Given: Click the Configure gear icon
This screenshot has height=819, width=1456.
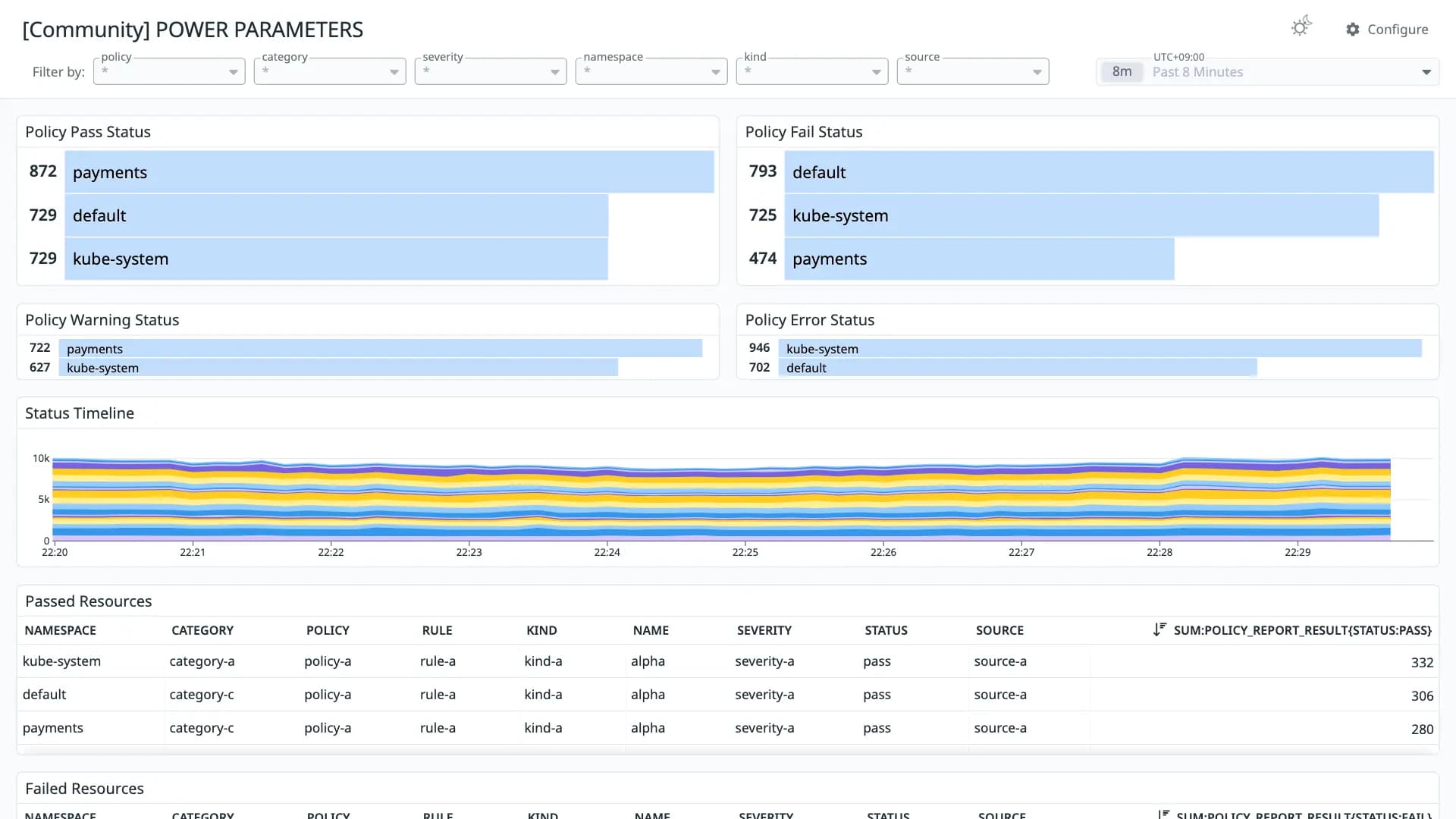Looking at the screenshot, I should coord(1353,30).
